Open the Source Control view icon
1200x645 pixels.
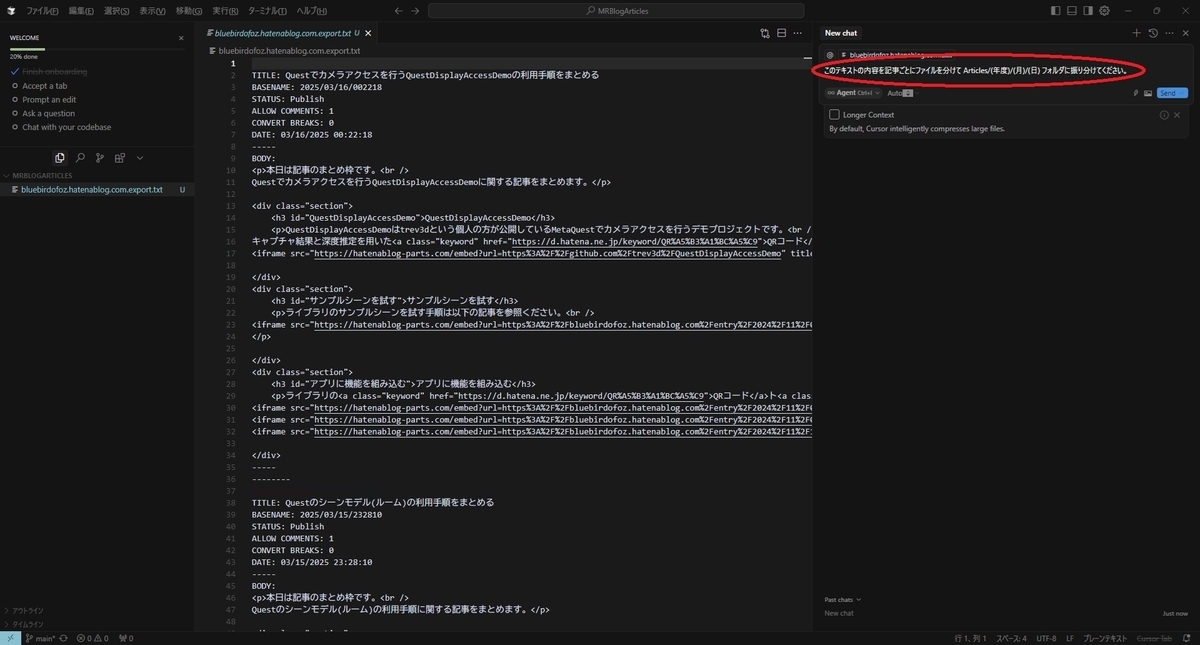(x=100, y=158)
